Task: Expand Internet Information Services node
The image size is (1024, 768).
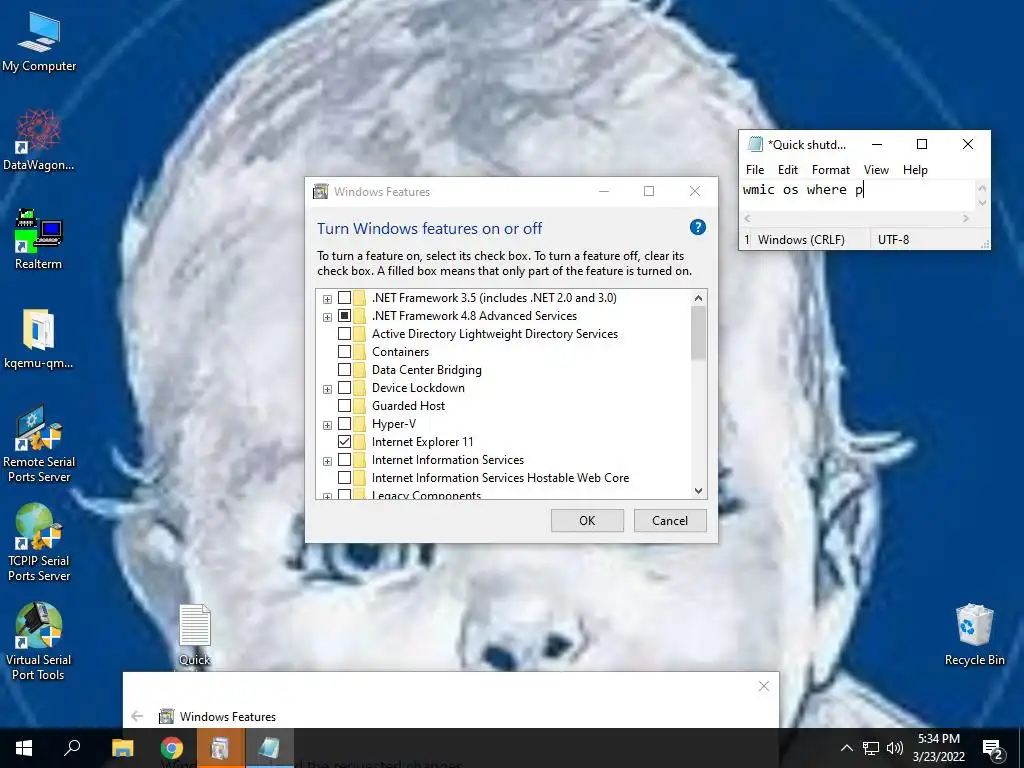Action: tap(327, 461)
